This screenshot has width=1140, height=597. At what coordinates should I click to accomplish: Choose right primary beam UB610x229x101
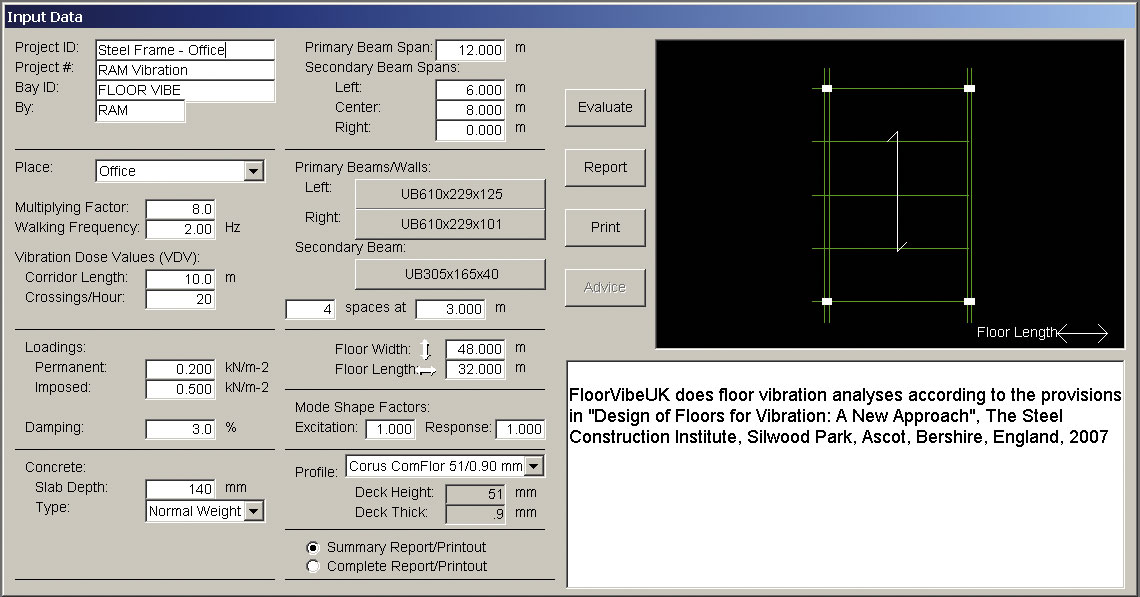pyautogui.click(x=450, y=224)
